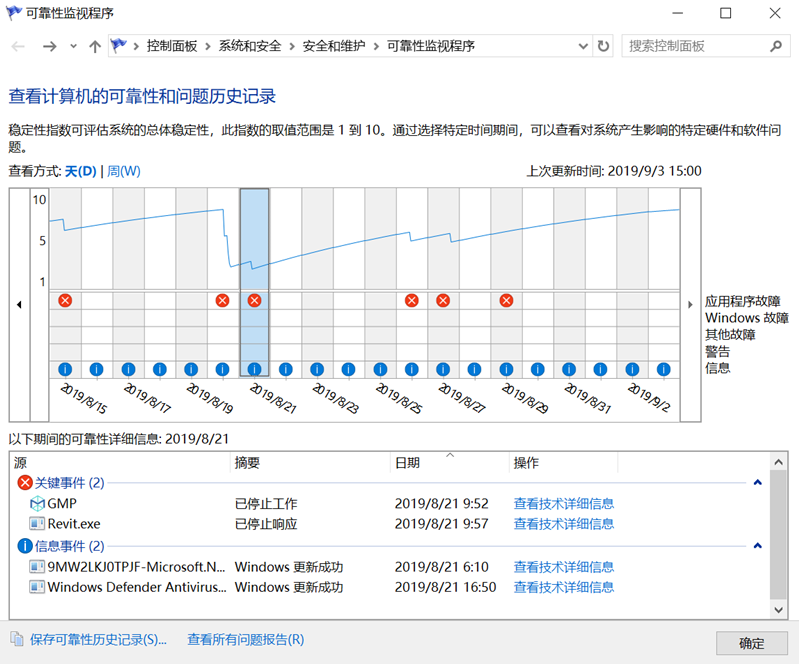Click scrollbar up arrow in details list
799x664 pixels.
778,463
